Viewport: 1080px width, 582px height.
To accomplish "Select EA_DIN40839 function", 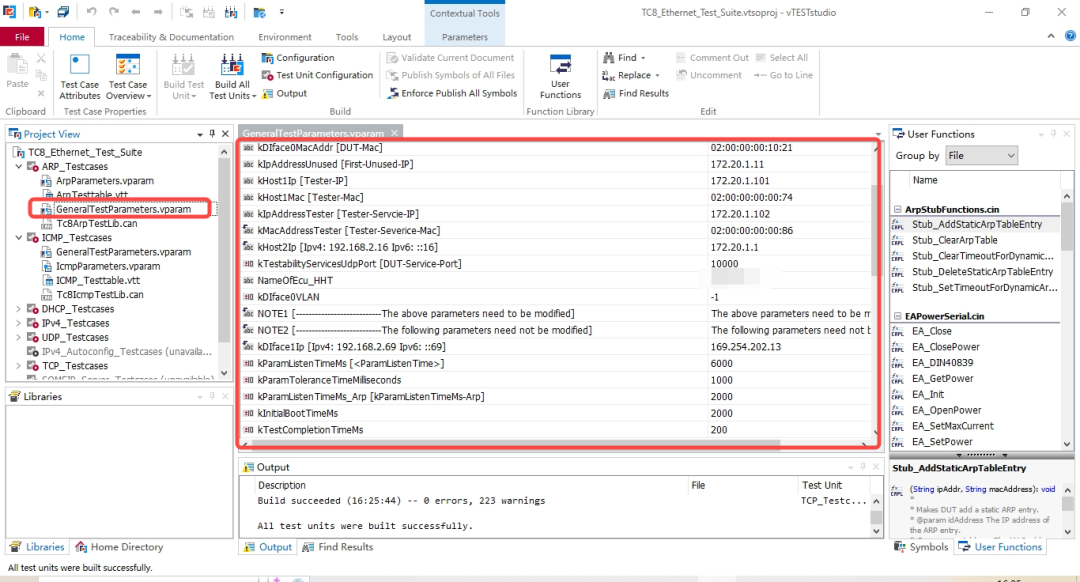I will [x=942, y=363].
